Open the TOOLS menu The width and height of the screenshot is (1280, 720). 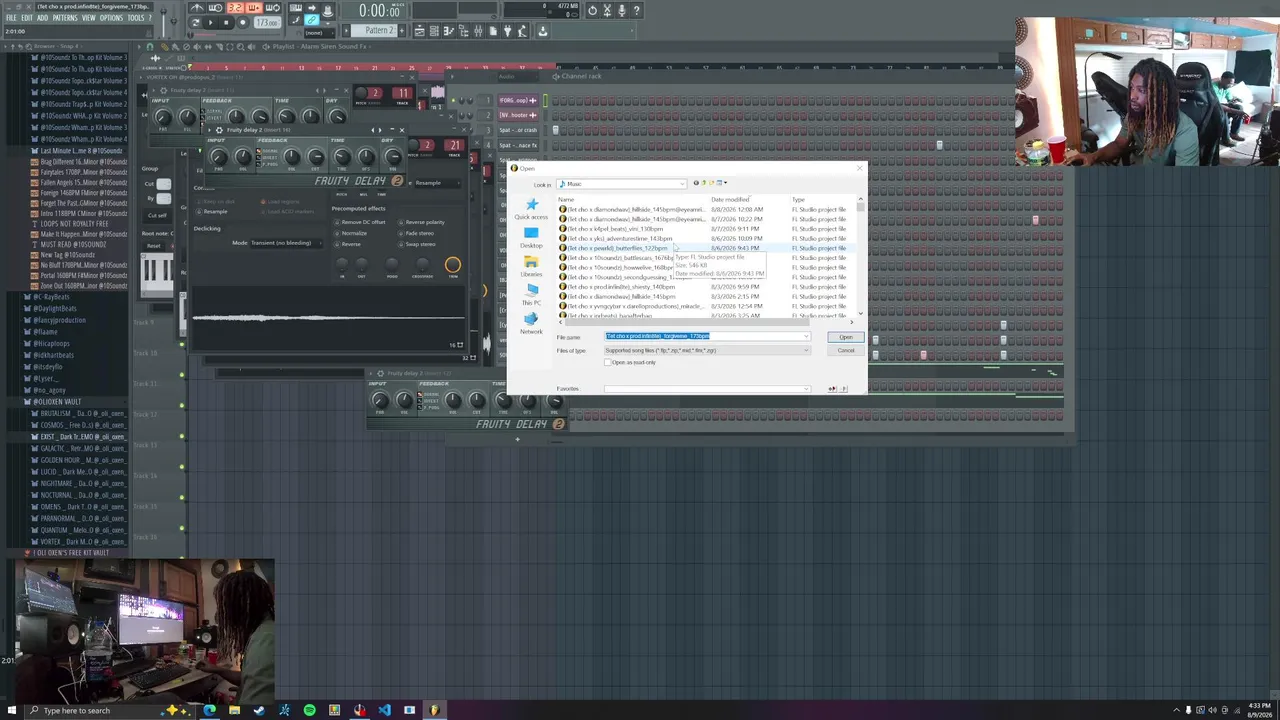tap(135, 18)
